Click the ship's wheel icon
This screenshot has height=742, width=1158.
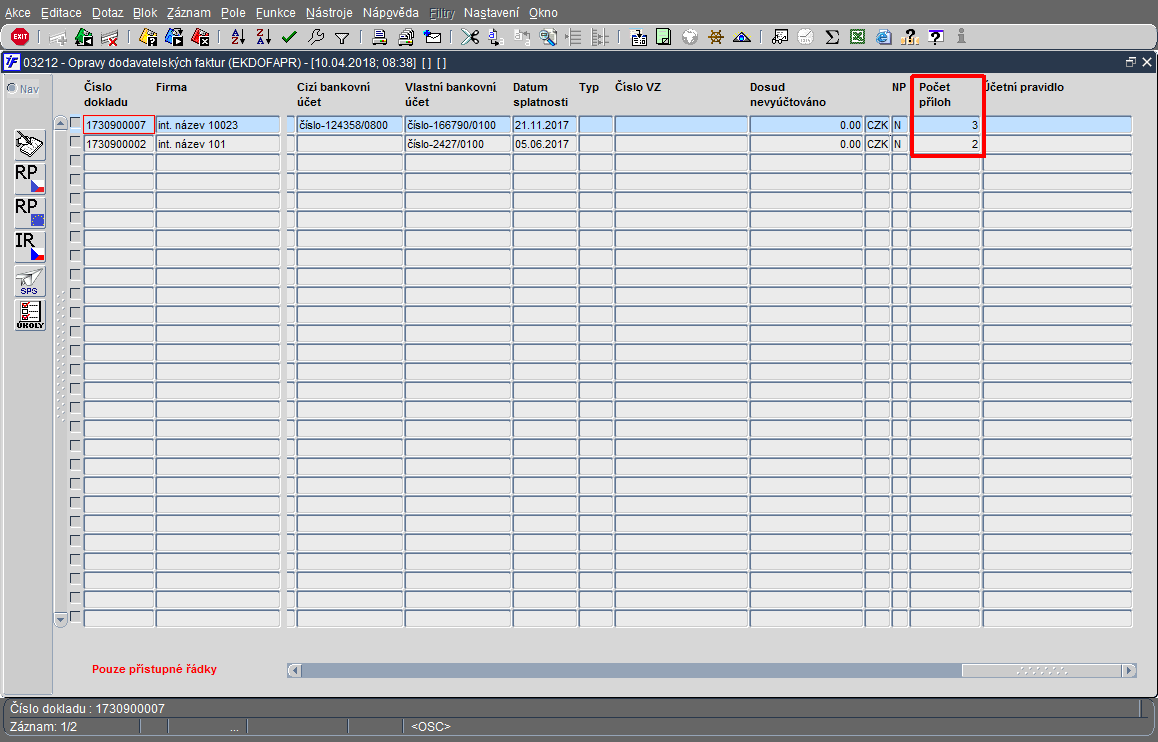[715, 36]
